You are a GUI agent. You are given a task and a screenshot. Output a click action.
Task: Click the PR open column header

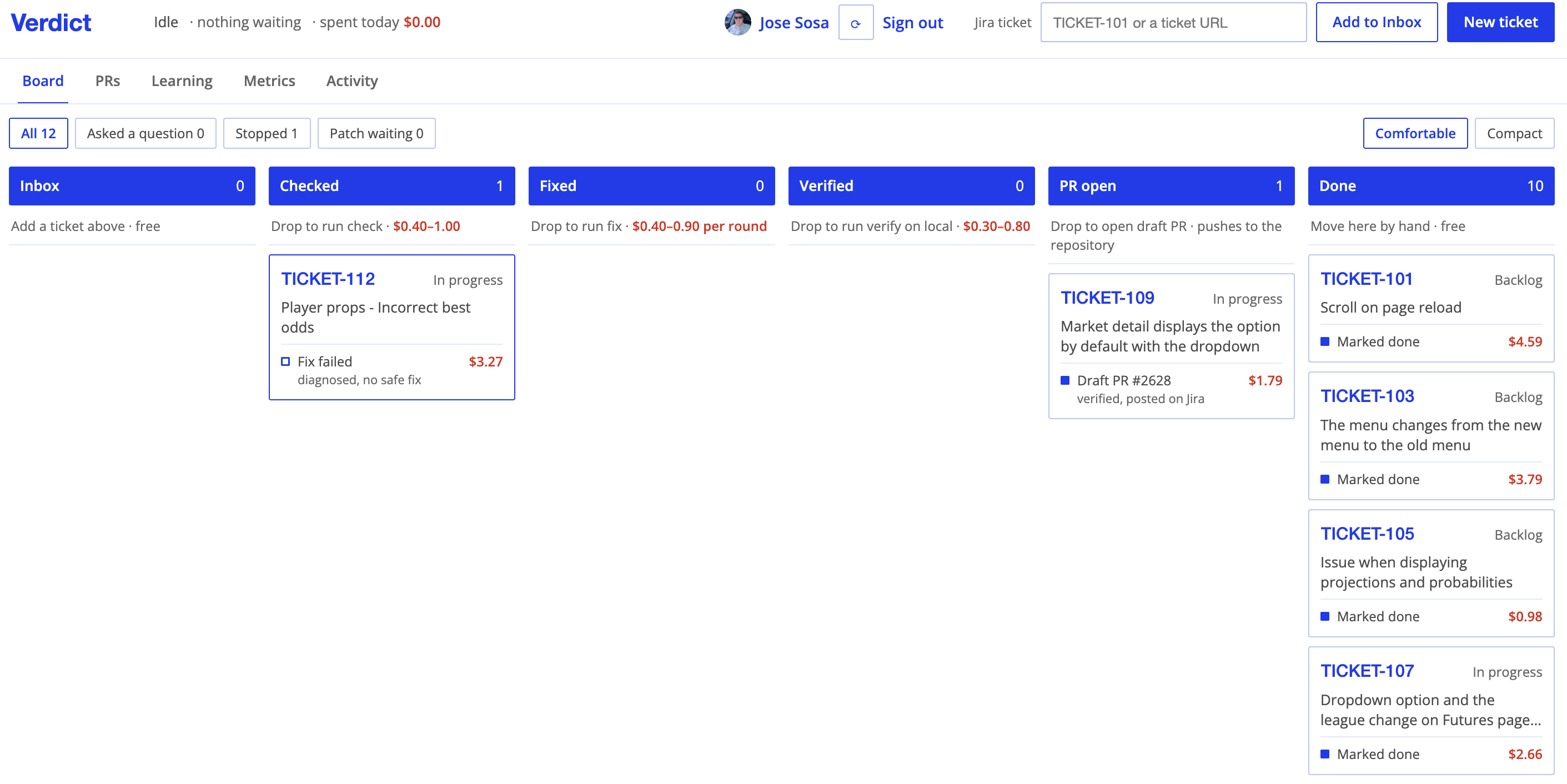click(x=1171, y=186)
